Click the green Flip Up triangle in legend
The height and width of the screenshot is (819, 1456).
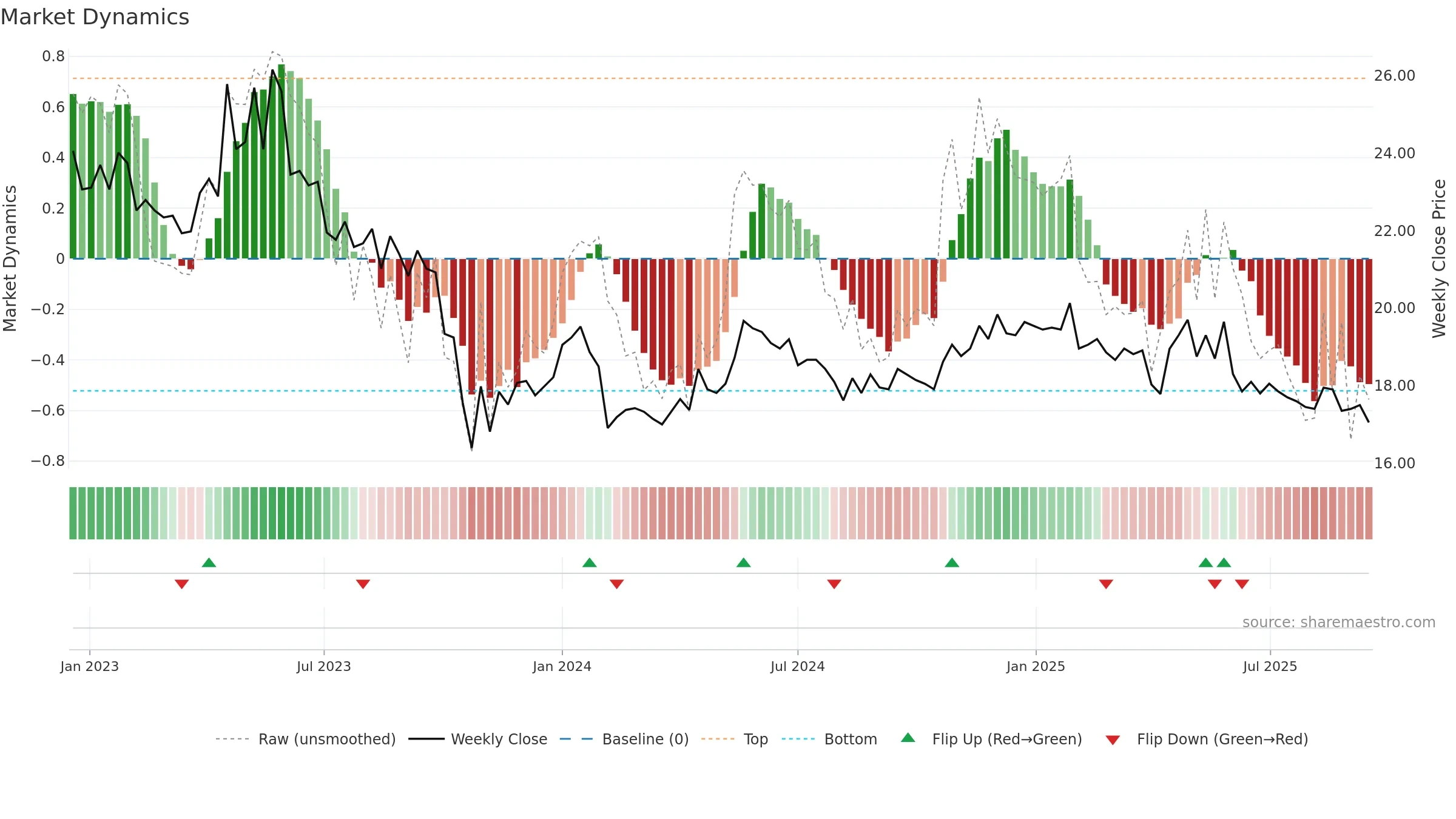908,738
